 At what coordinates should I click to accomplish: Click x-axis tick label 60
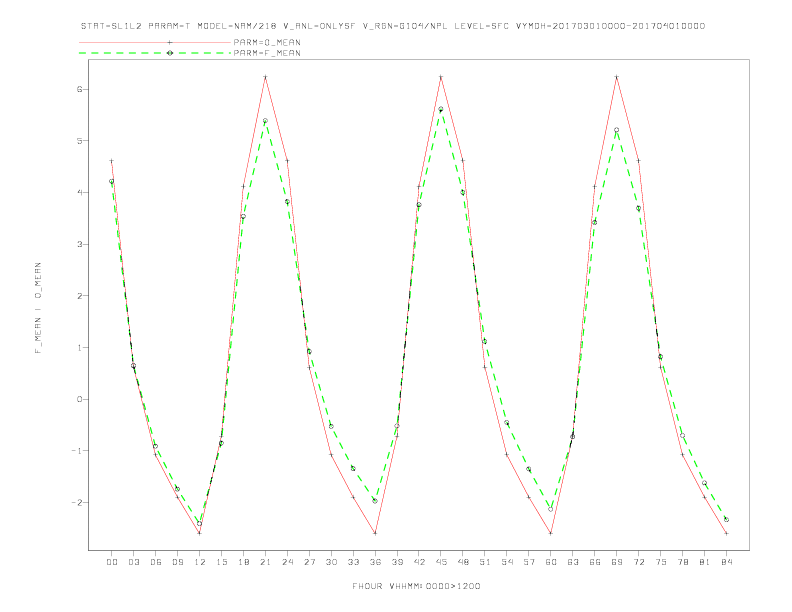point(551,562)
